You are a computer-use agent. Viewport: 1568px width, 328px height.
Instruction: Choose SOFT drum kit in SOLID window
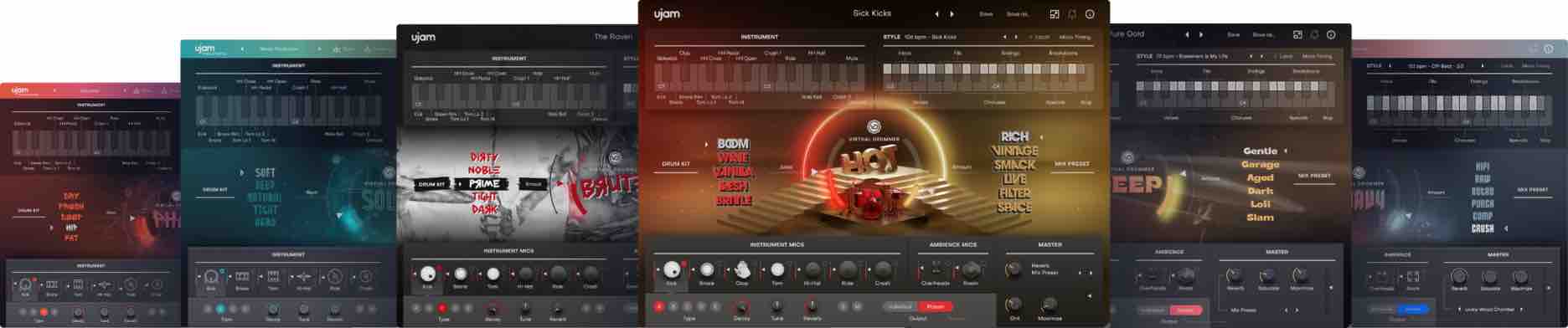265,172
